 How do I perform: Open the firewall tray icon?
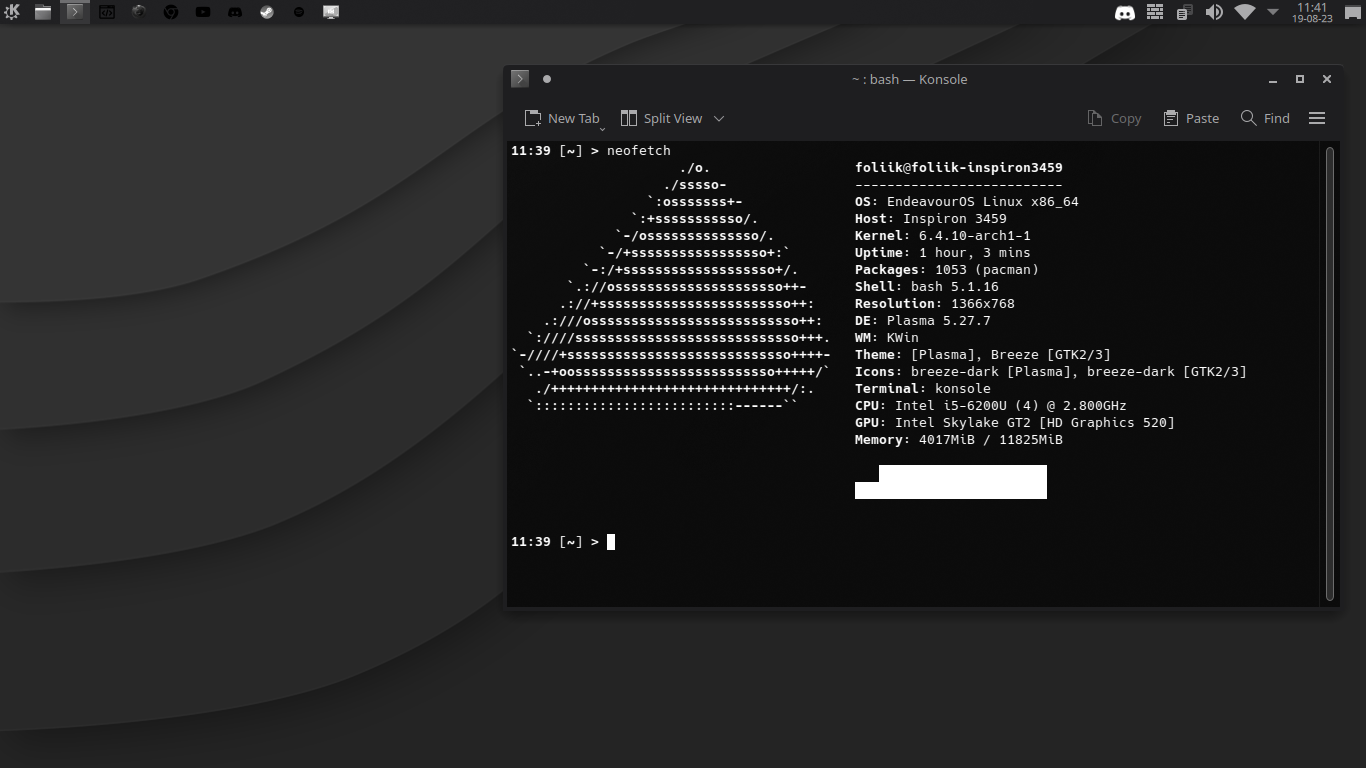point(1155,12)
